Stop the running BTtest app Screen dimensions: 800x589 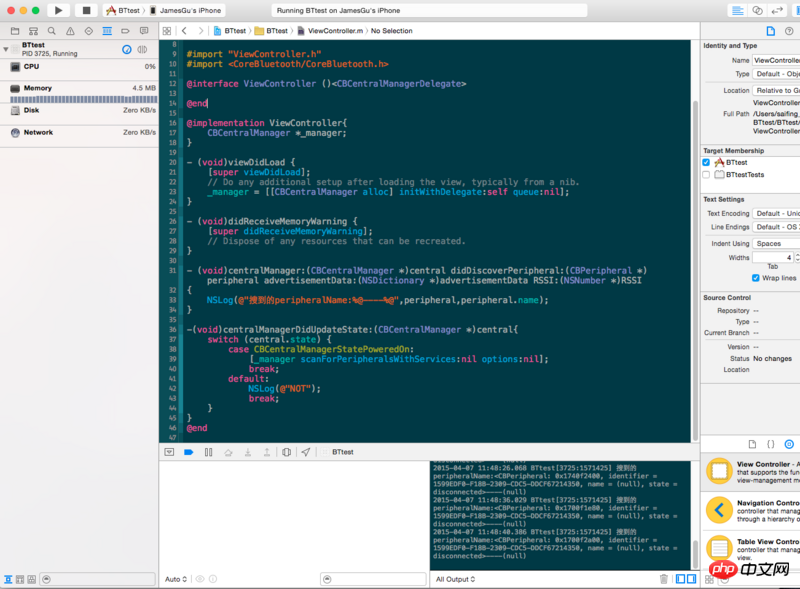(86, 10)
